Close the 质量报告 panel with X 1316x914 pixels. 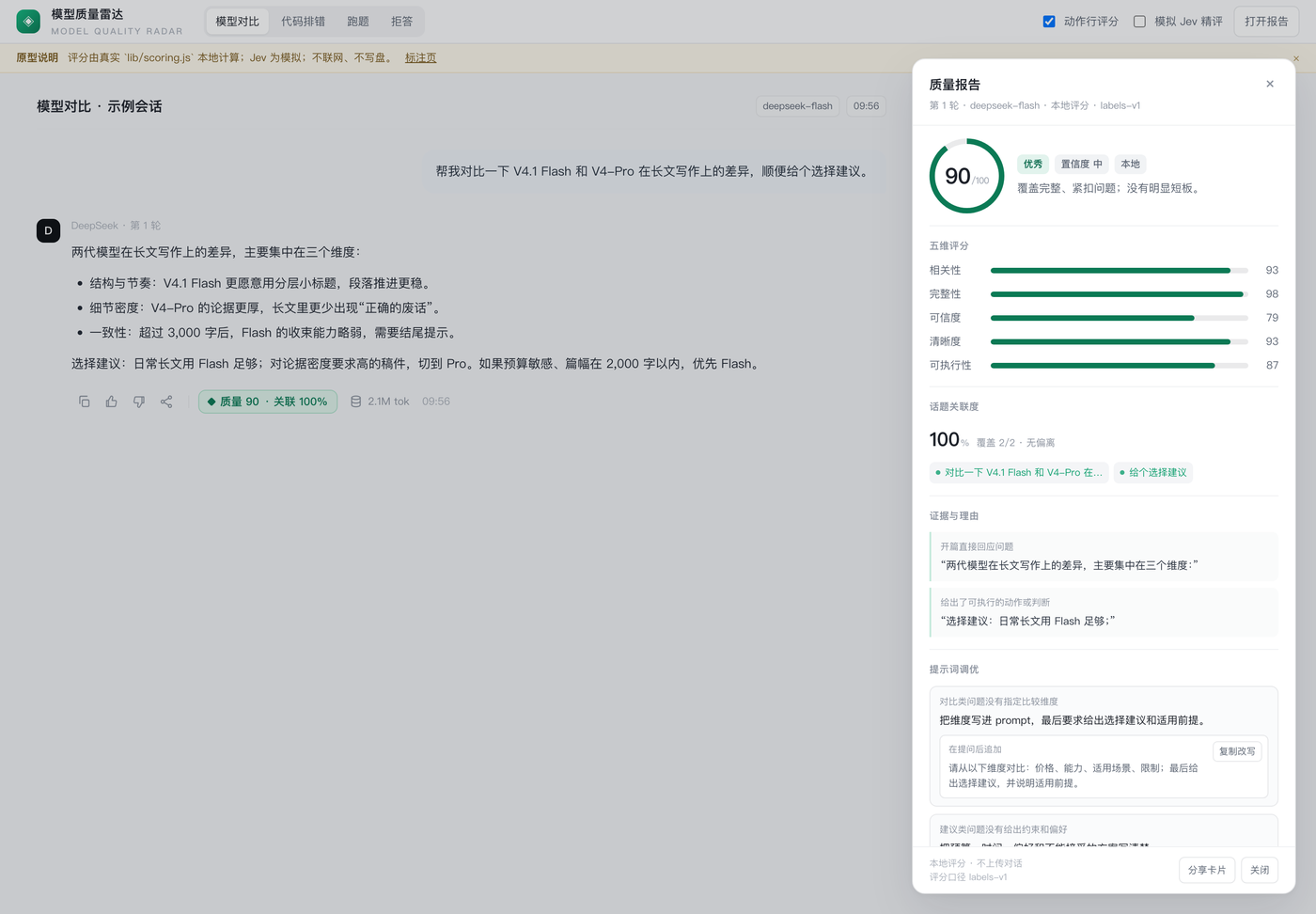pos(1270,84)
